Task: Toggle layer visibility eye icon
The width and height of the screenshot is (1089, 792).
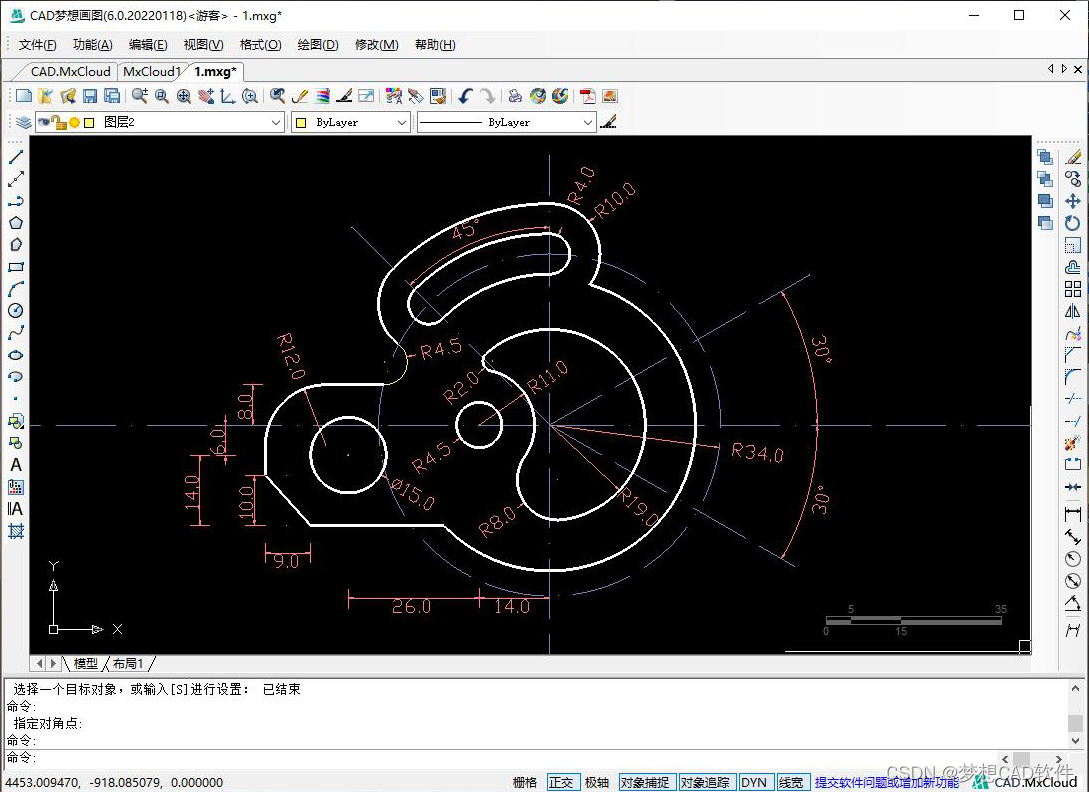Action: click(x=44, y=122)
